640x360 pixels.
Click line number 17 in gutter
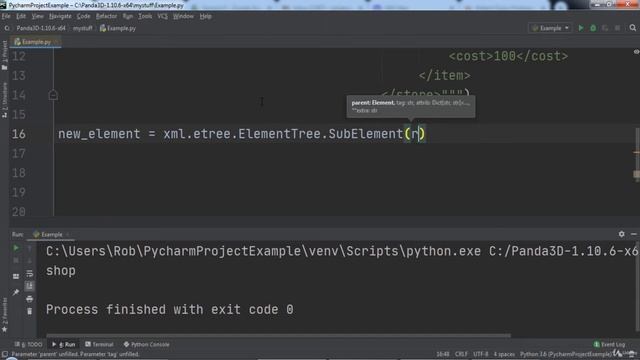19,153
